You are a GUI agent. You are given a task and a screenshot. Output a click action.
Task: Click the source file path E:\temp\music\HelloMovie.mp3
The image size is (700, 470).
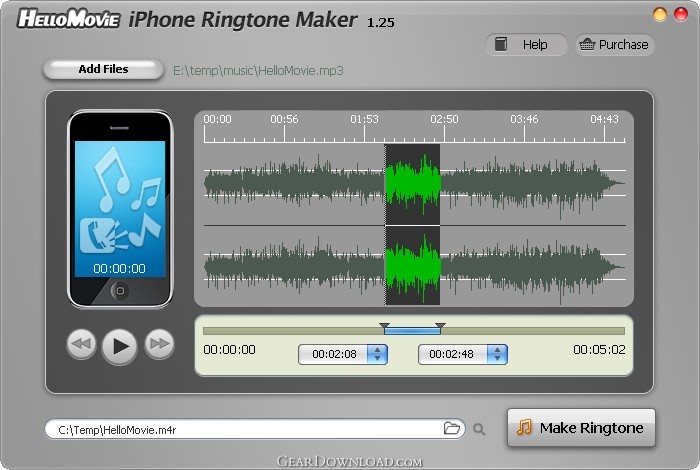tap(258, 71)
